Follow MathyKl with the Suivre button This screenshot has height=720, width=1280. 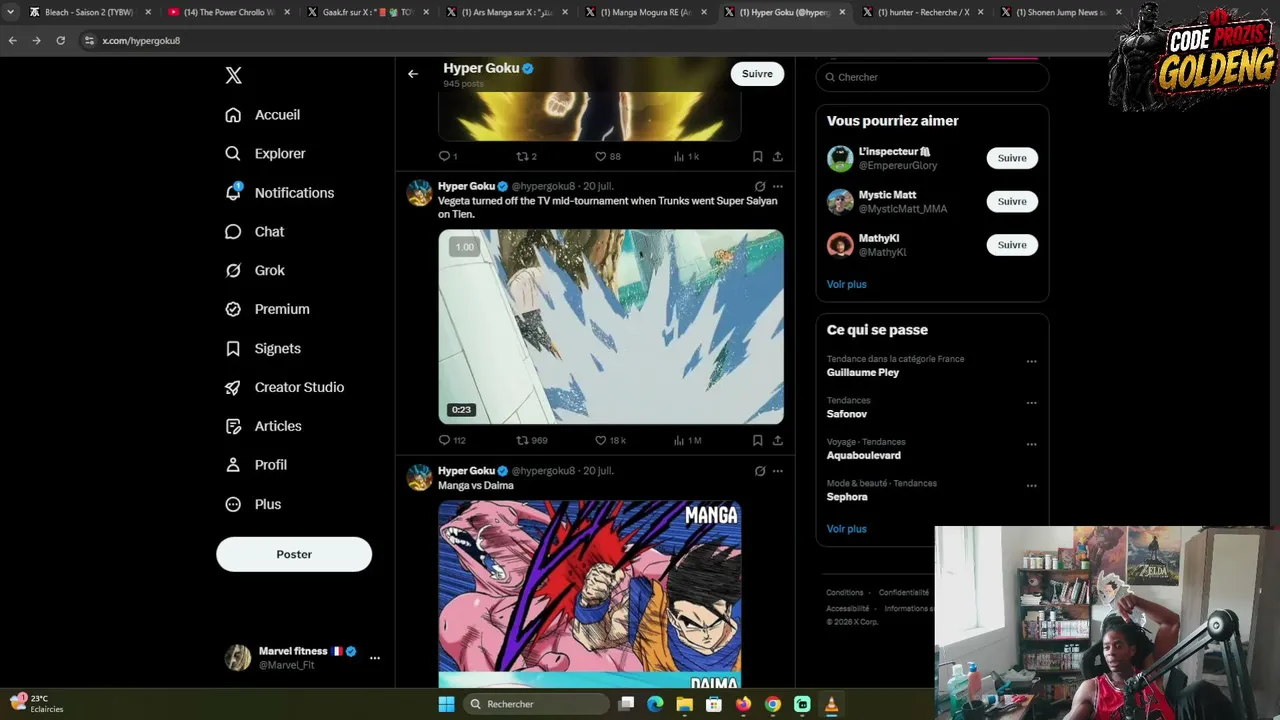coord(1012,245)
